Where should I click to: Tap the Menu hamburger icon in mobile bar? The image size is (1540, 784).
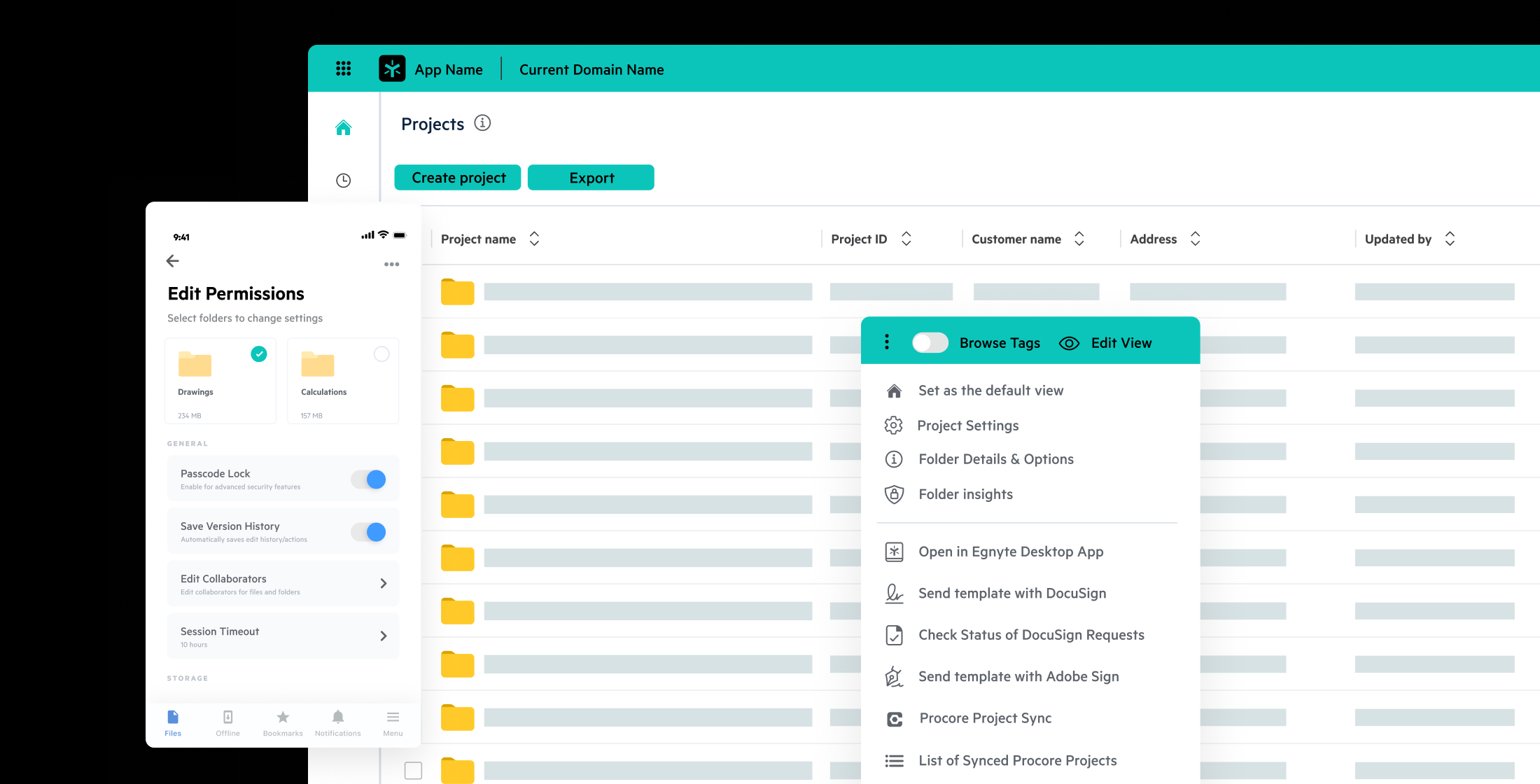pyautogui.click(x=393, y=717)
